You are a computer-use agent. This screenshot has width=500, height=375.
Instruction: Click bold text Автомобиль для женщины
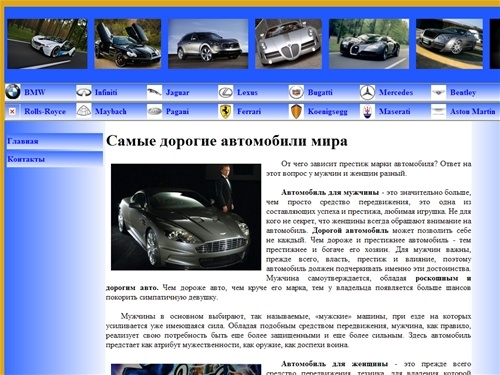point(335,364)
